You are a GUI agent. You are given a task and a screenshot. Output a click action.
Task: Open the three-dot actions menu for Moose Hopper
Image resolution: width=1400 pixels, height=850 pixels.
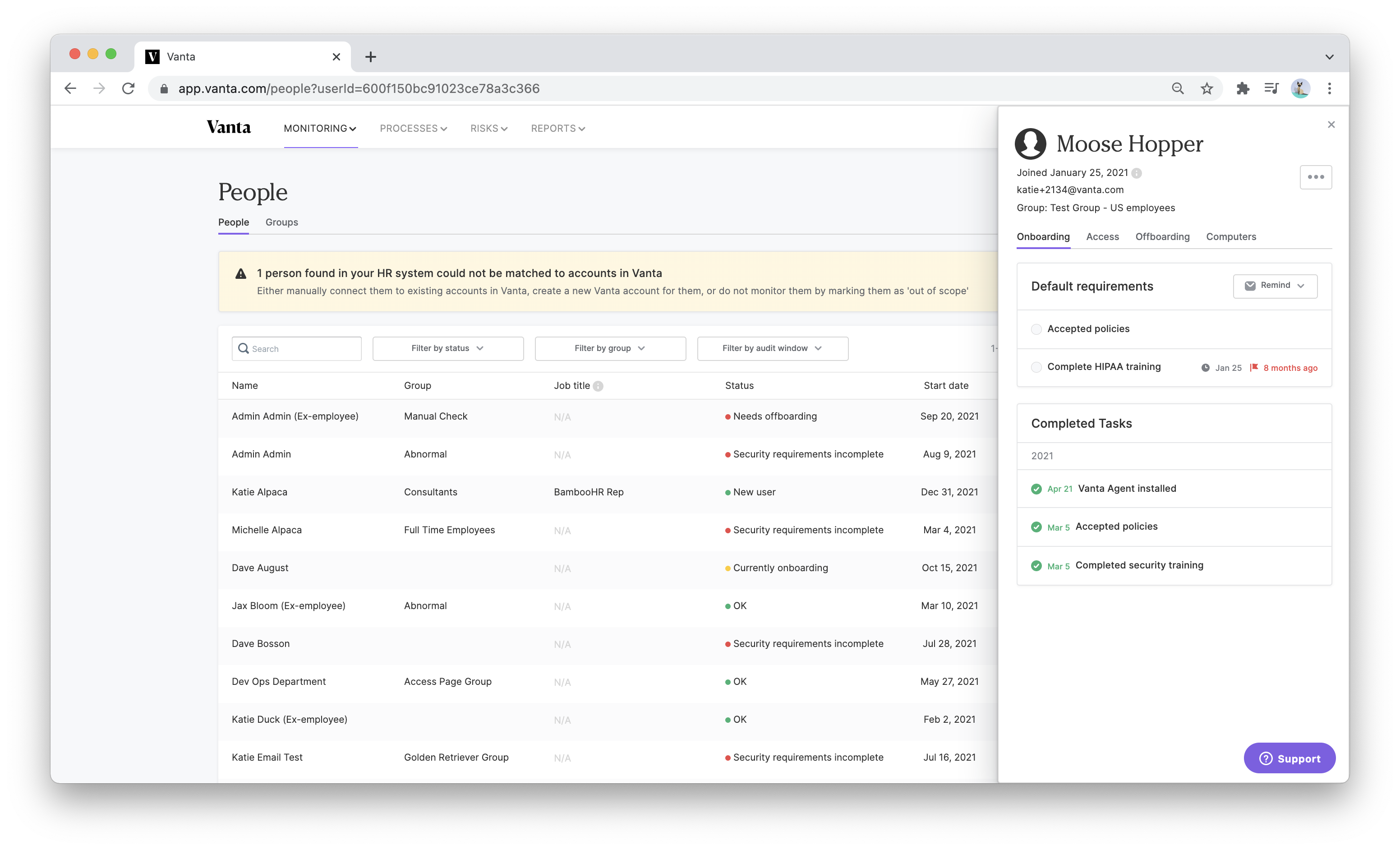coord(1315,177)
